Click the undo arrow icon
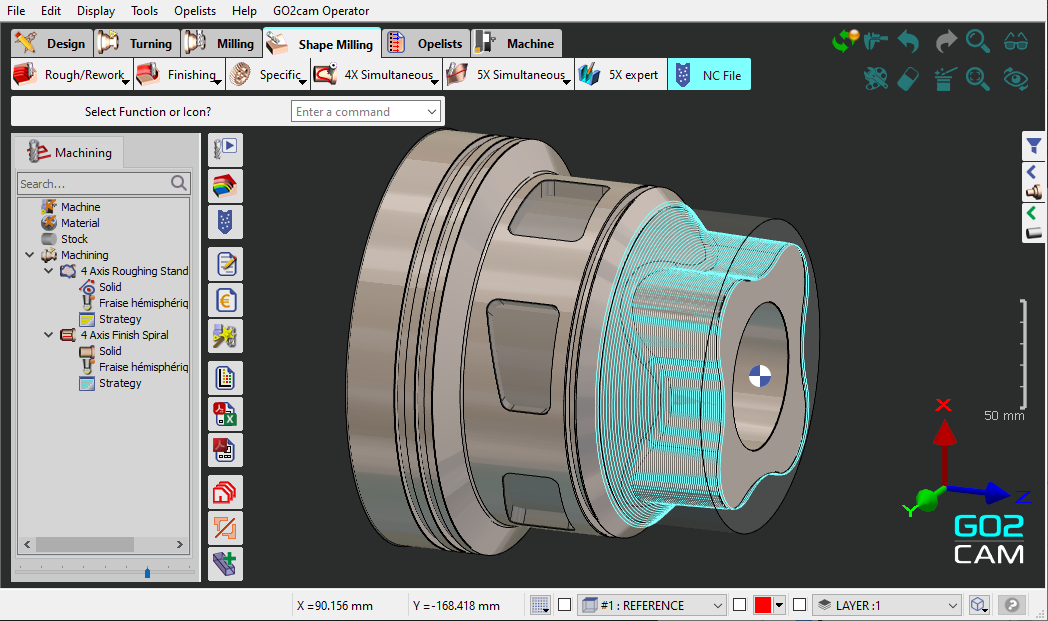1048x621 pixels. click(x=908, y=42)
